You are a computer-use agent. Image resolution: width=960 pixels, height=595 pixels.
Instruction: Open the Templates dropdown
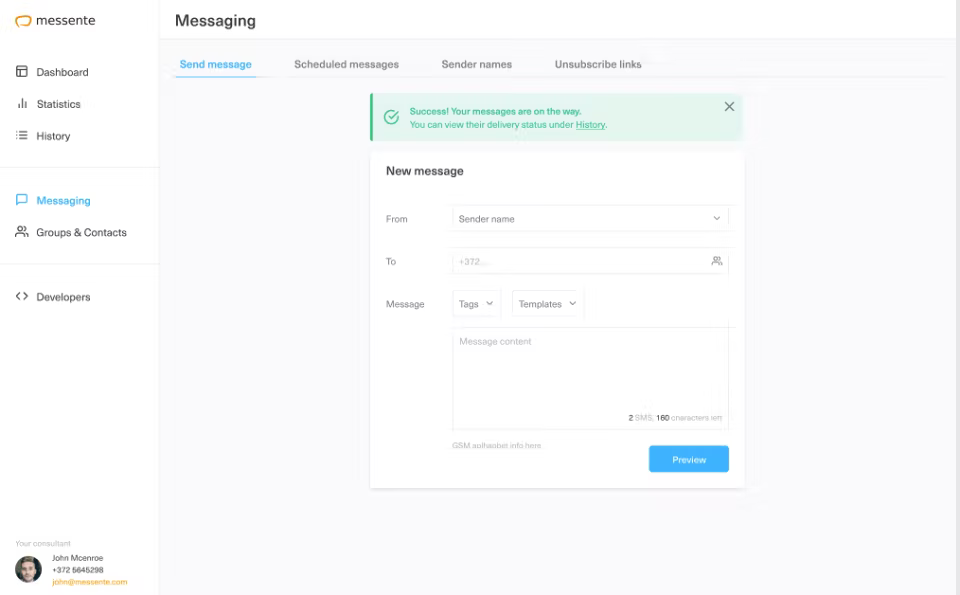click(x=546, y=304)
